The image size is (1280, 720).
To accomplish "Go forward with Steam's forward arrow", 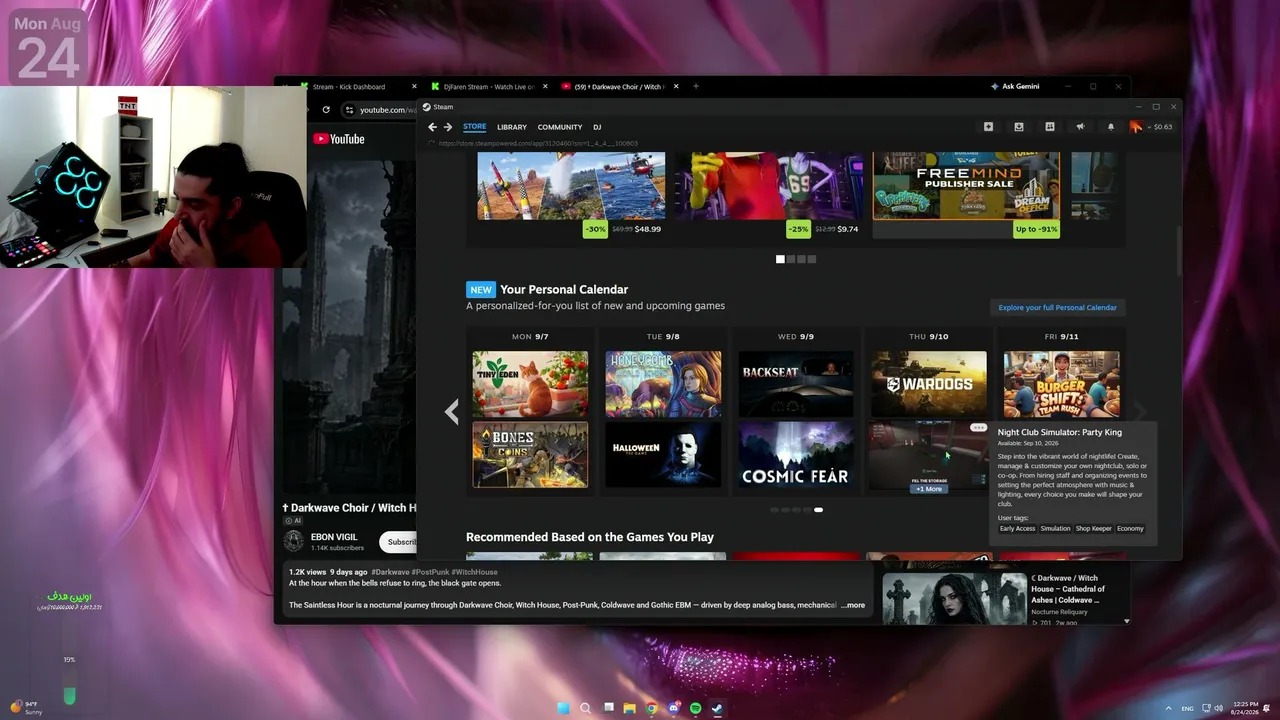I will (448, 127).
